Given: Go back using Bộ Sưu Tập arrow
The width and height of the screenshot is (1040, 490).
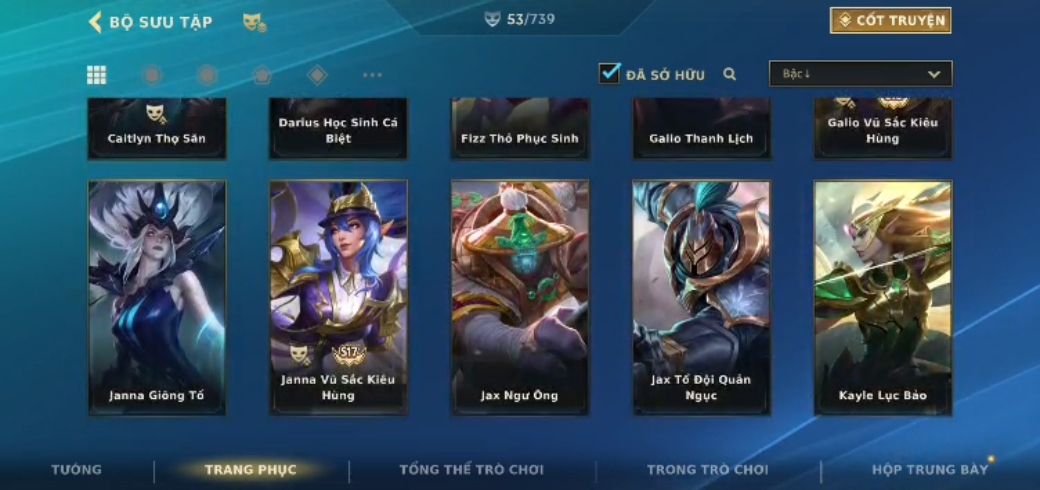Looking at the screenshot, I should (x=95, y=22).
